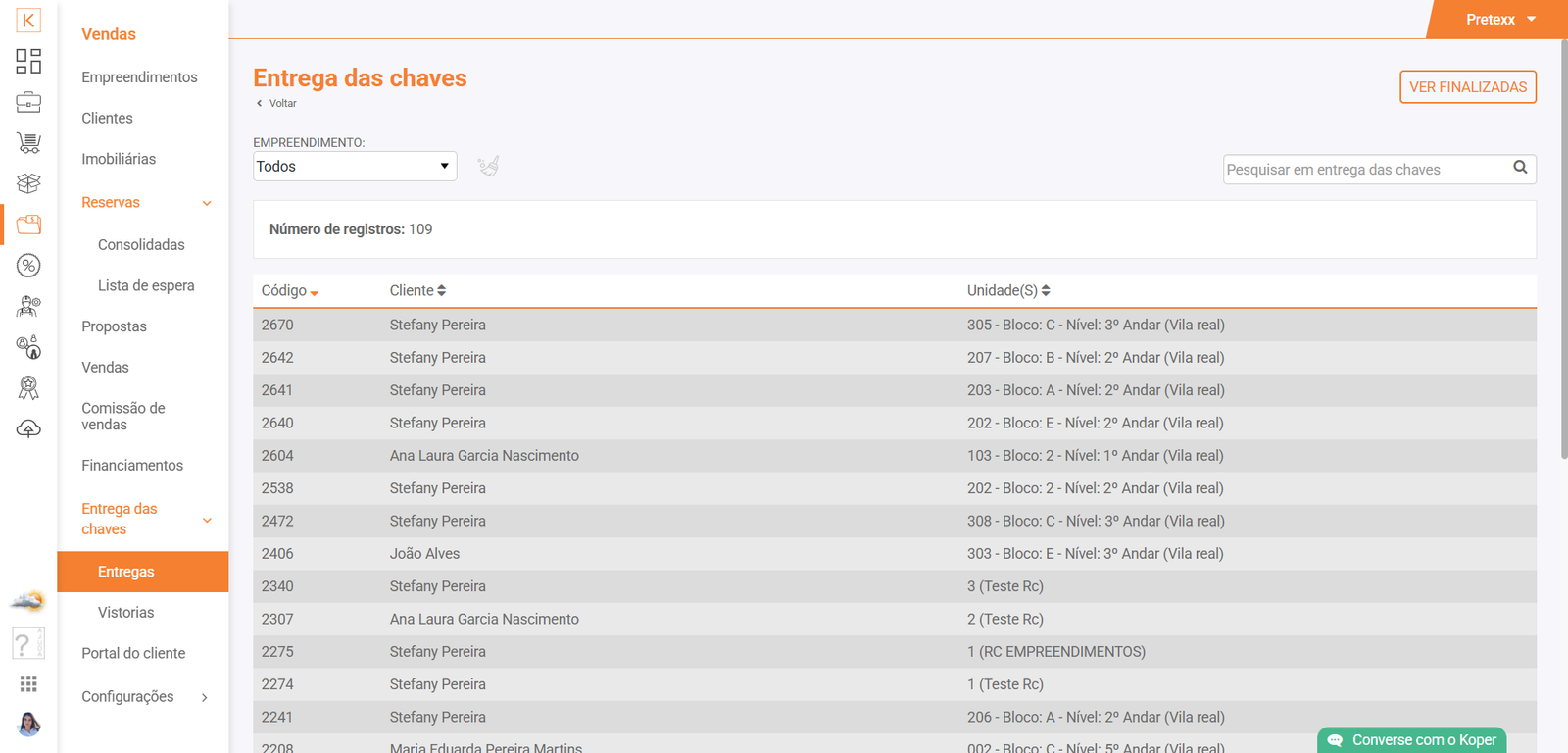1568x753 pixels.
Task: Collapse the Reservas menu section
Action: tap(207, 203)
